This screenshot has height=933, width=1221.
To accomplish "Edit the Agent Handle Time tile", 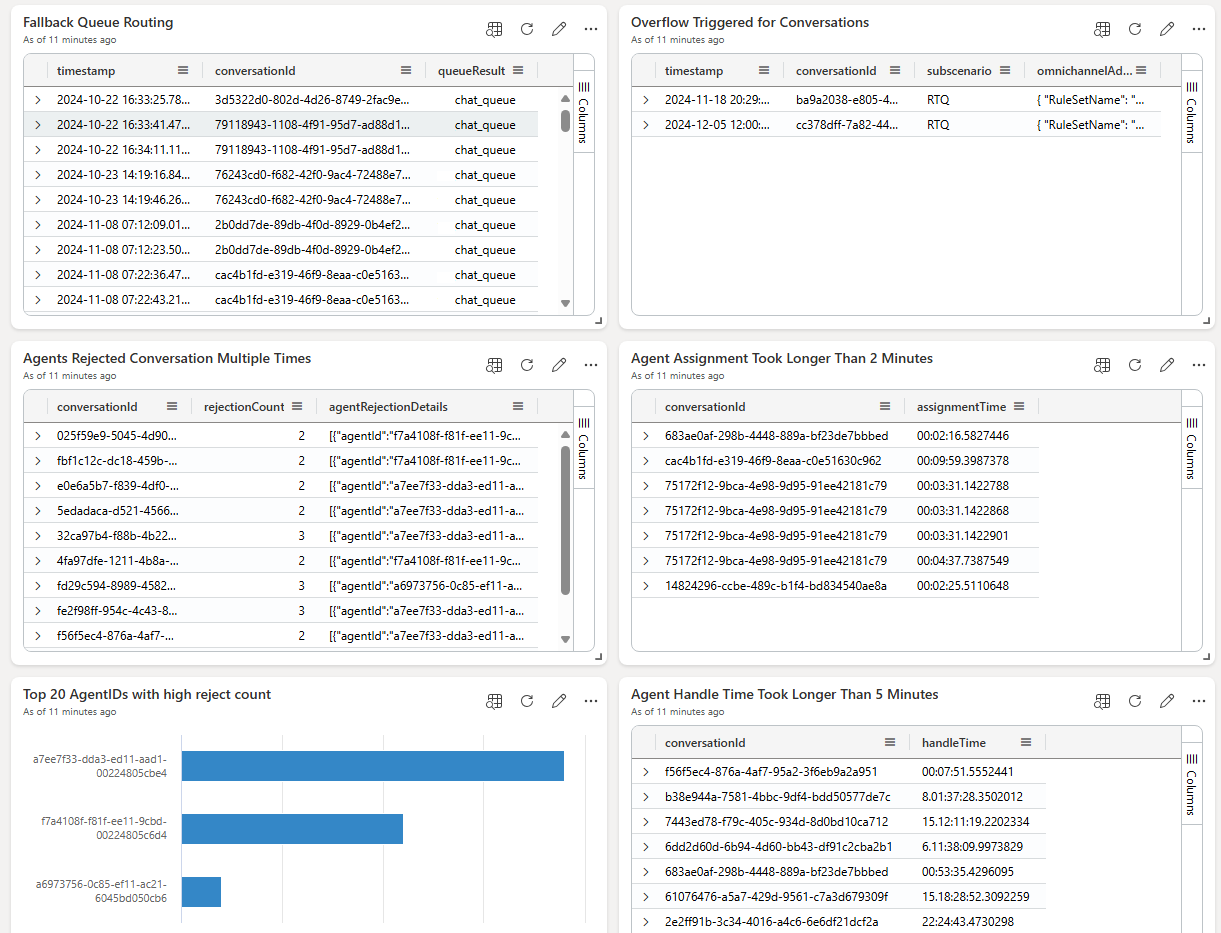I will pos(1167,701).
